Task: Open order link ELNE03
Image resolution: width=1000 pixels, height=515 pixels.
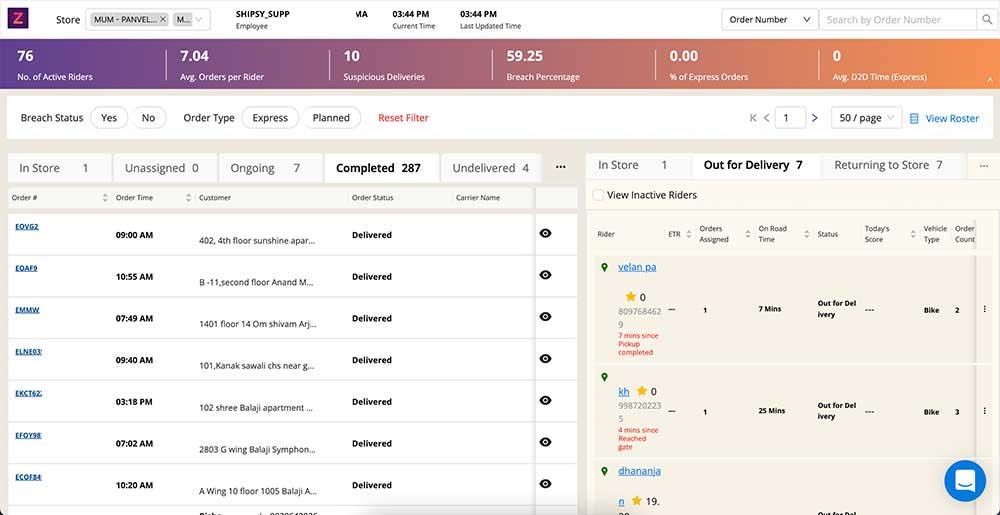Action: pyautogui.click(x=28, y=352)
